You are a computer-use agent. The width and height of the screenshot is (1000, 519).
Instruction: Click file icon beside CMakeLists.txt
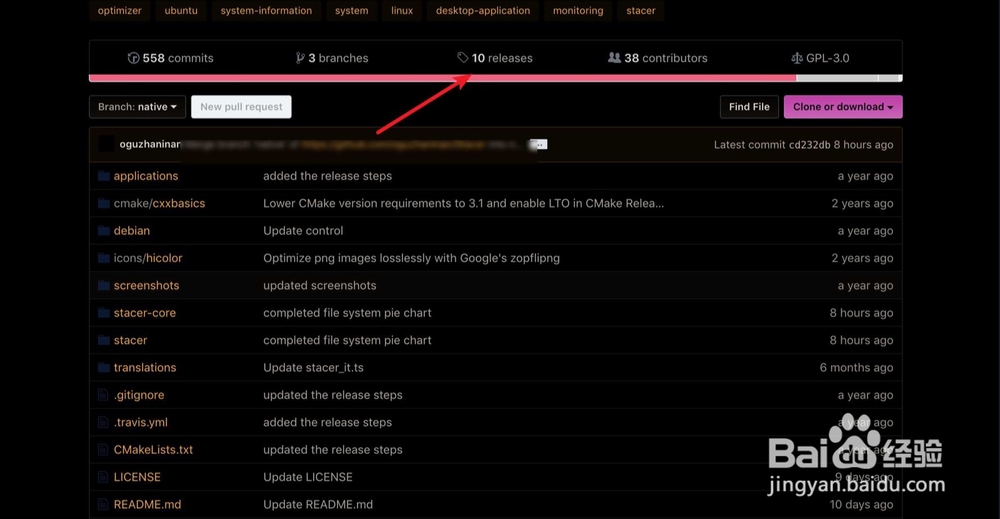[x=103, y=450]
